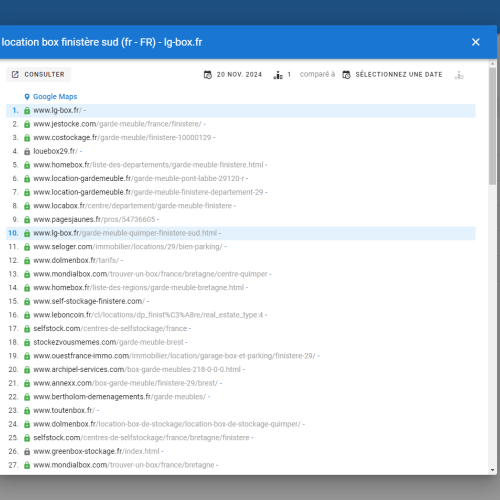The height and width of the screenshot is (500, 500).
Task: Open the 20 NOV. 2024 calendar icon
Action: (x=208, y=75)
